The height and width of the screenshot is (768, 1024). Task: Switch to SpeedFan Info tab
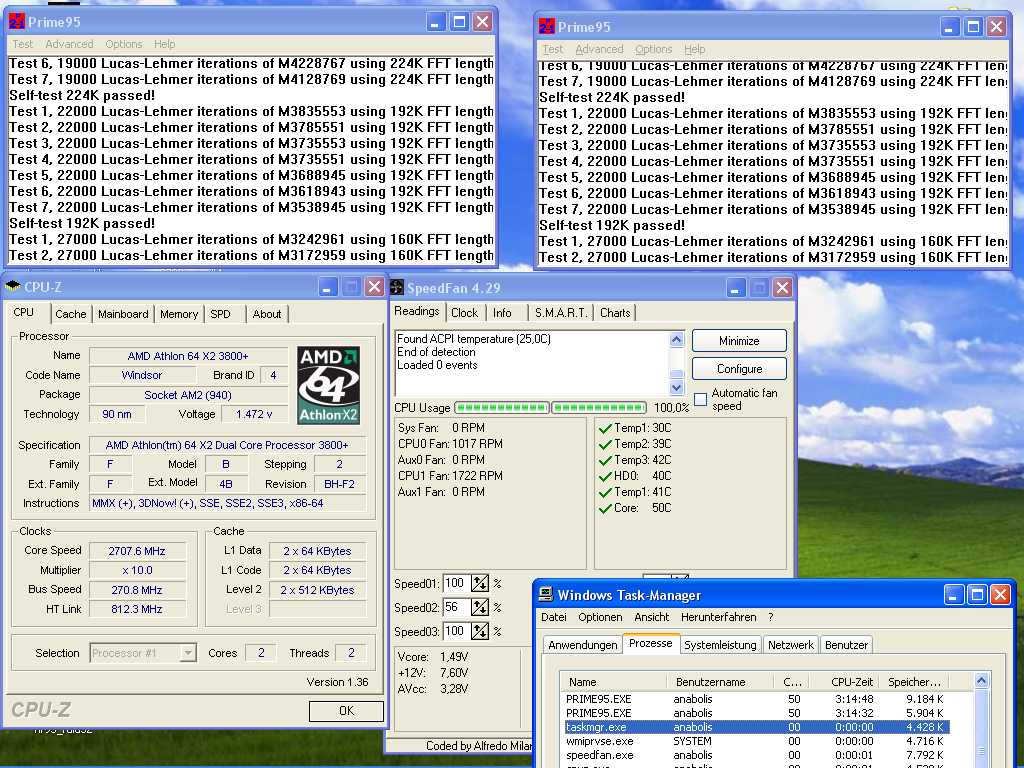click(x=502, y=313)
